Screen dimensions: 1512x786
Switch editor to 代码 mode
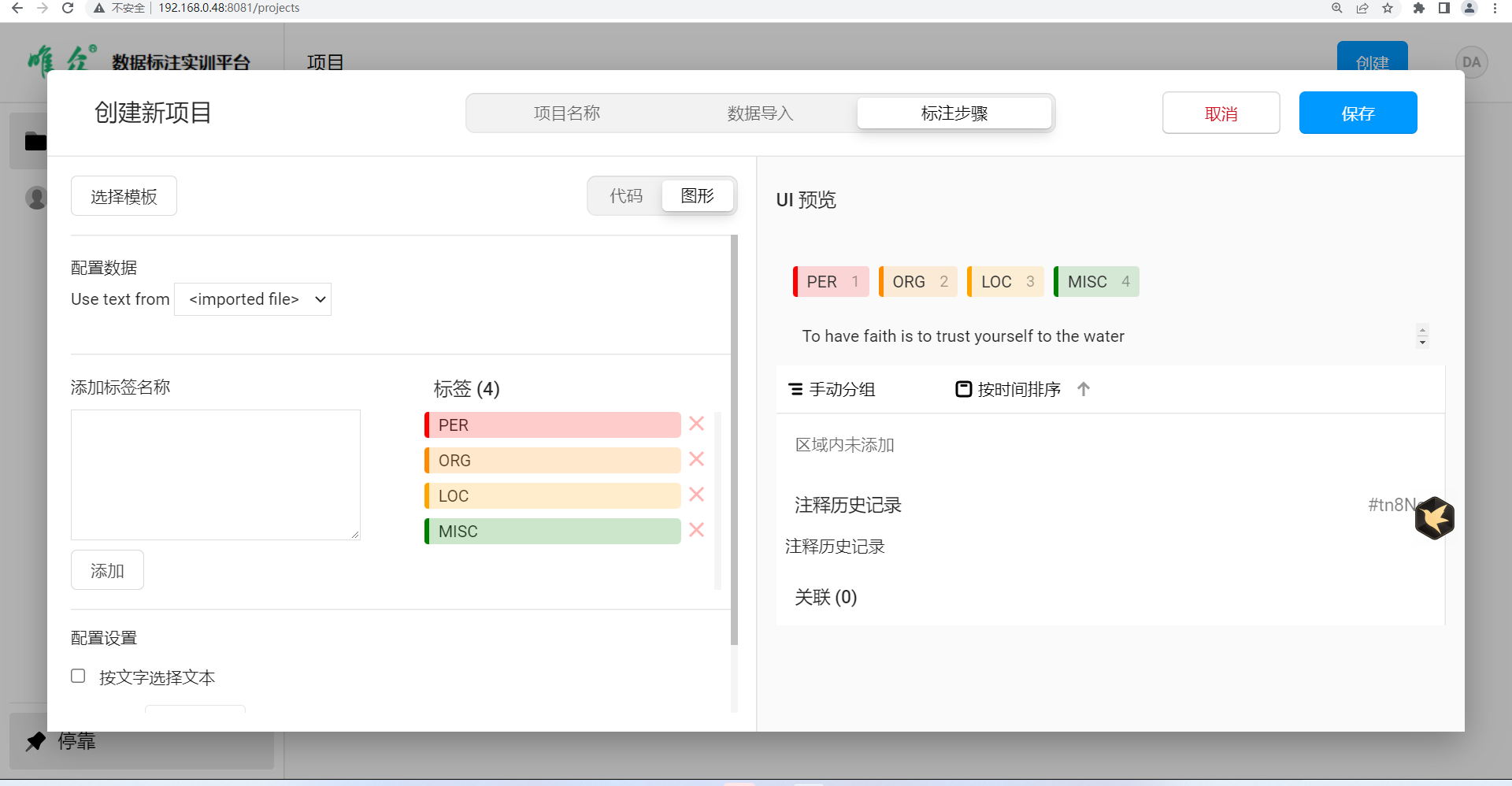coord(626,196)
